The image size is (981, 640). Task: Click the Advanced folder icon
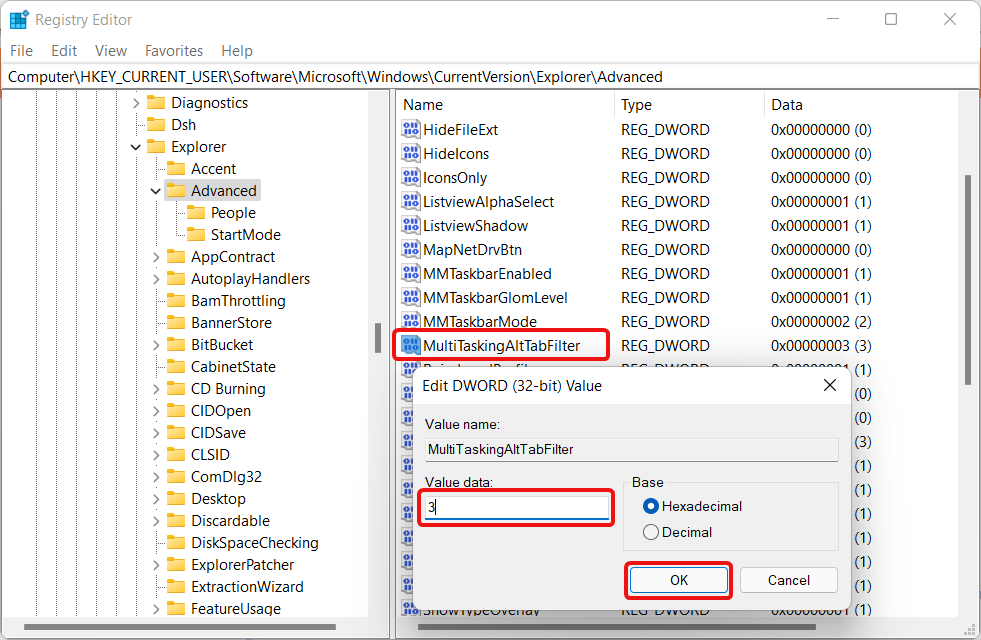176,190
